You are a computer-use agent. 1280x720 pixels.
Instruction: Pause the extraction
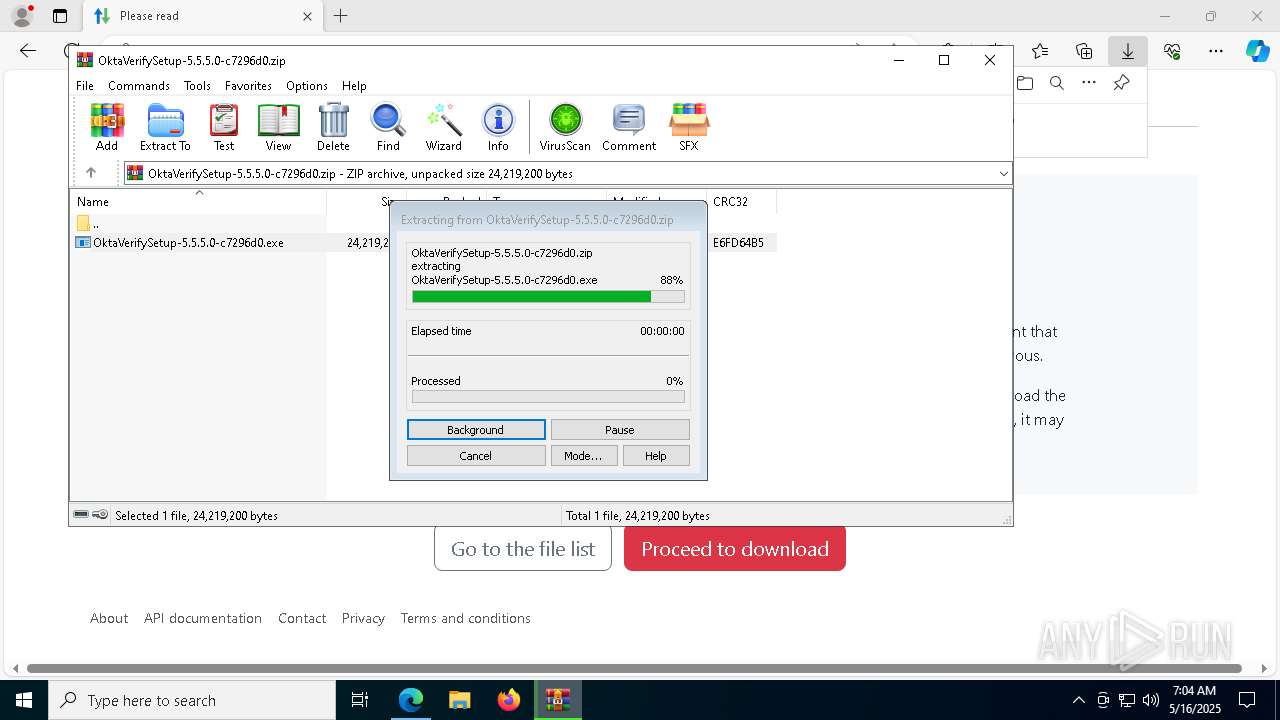(620, 430)
